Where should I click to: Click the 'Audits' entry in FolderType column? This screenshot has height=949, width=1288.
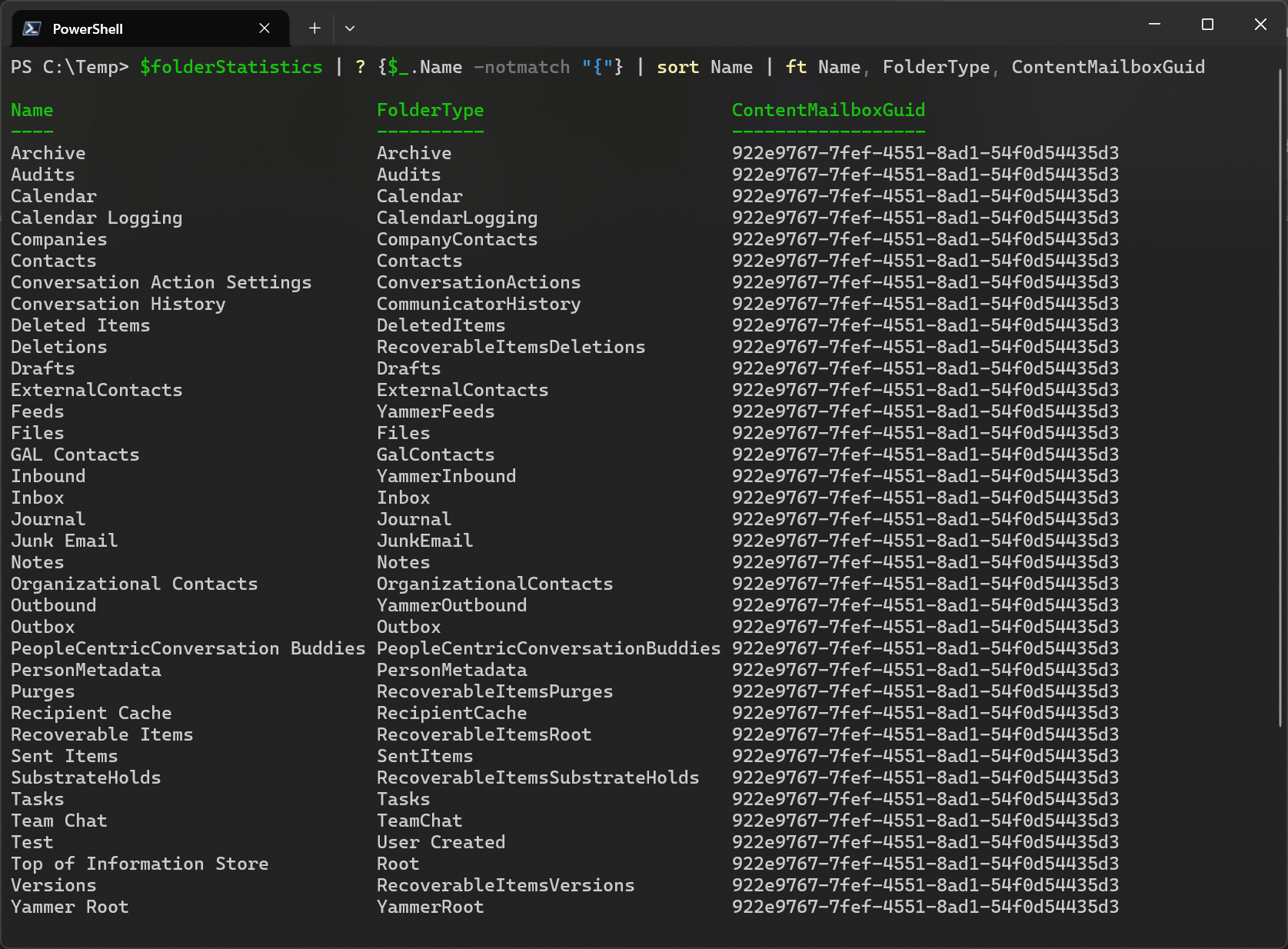(x=409, y=175)
